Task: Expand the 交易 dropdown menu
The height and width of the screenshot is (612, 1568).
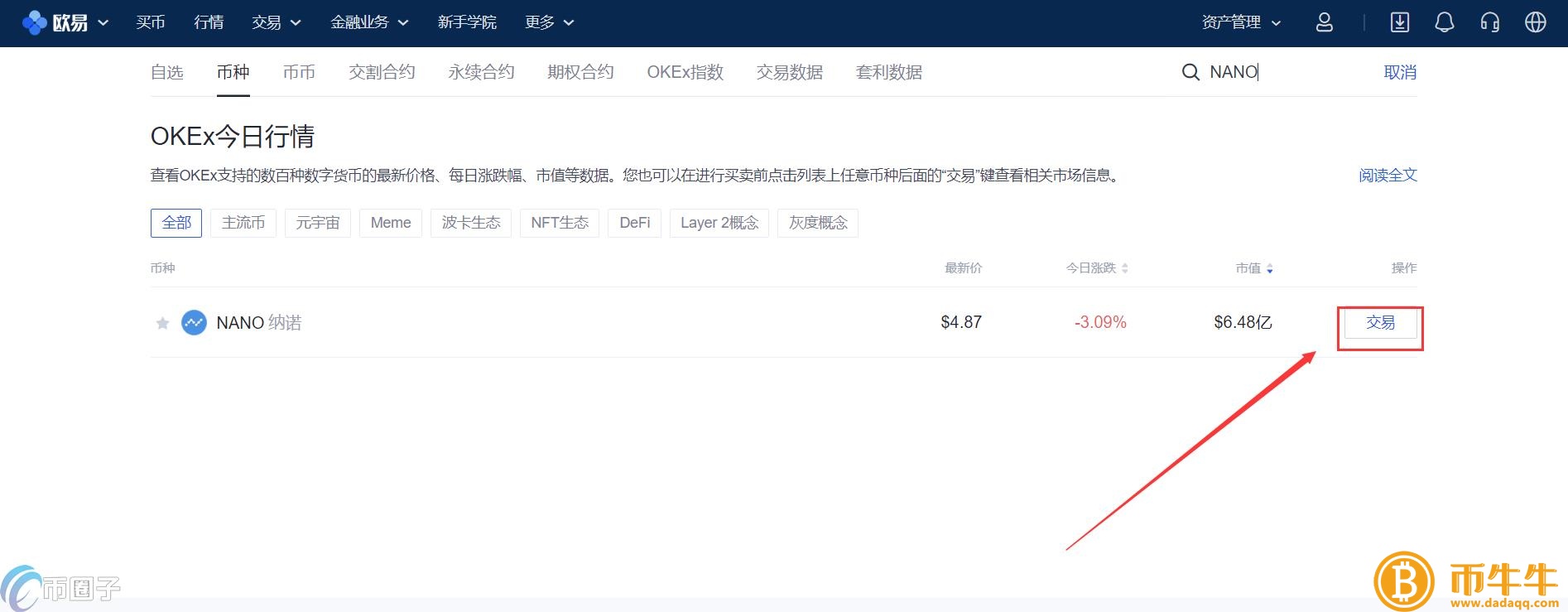Action: [276, 22]
